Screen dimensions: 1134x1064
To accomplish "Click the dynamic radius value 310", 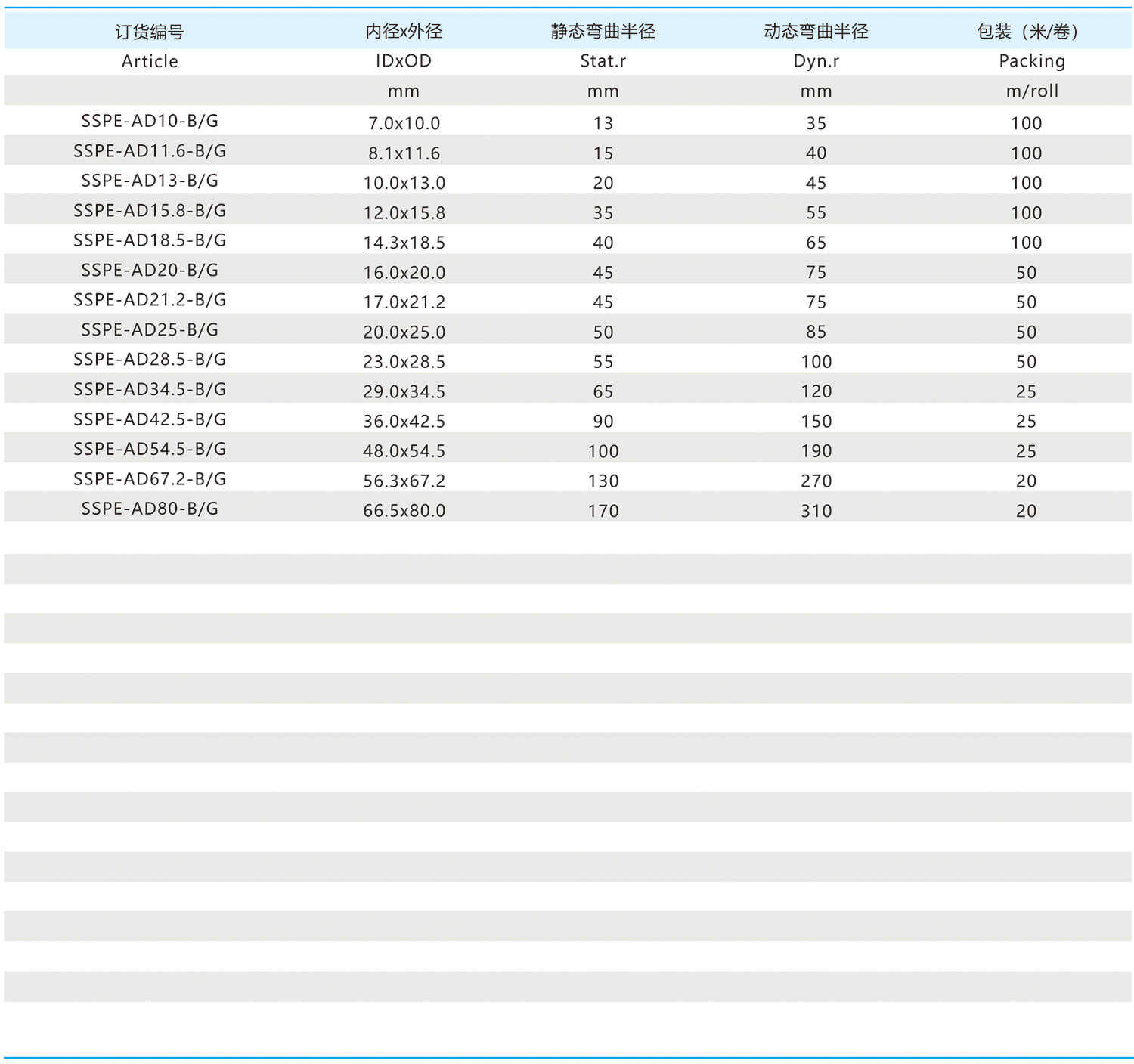I will (816, 511).
